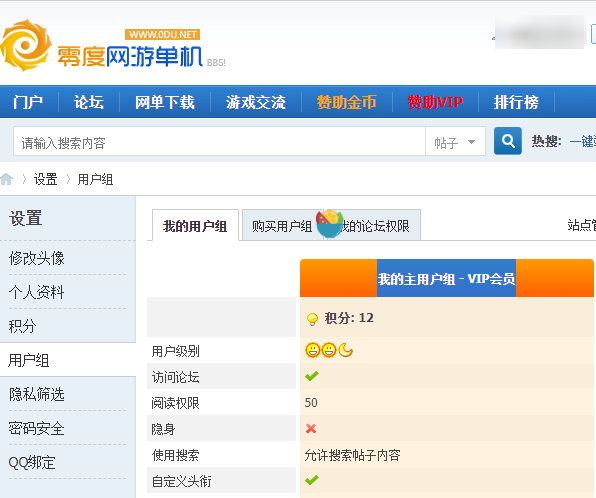Viewport: 596px width, 498px height.
Task: Select 用户组 in settings sidebar
Action: click(29, 360)
